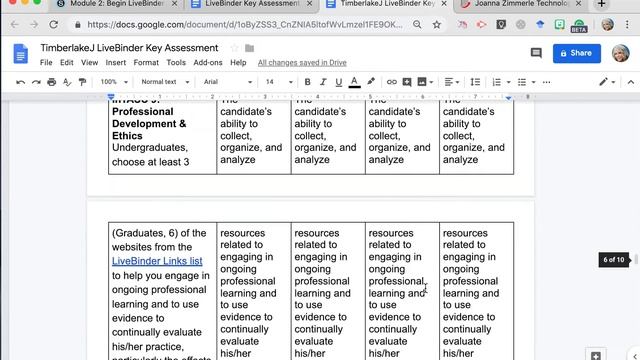Open the Format menu
The image size is (640, 360).
coord(146,62)
